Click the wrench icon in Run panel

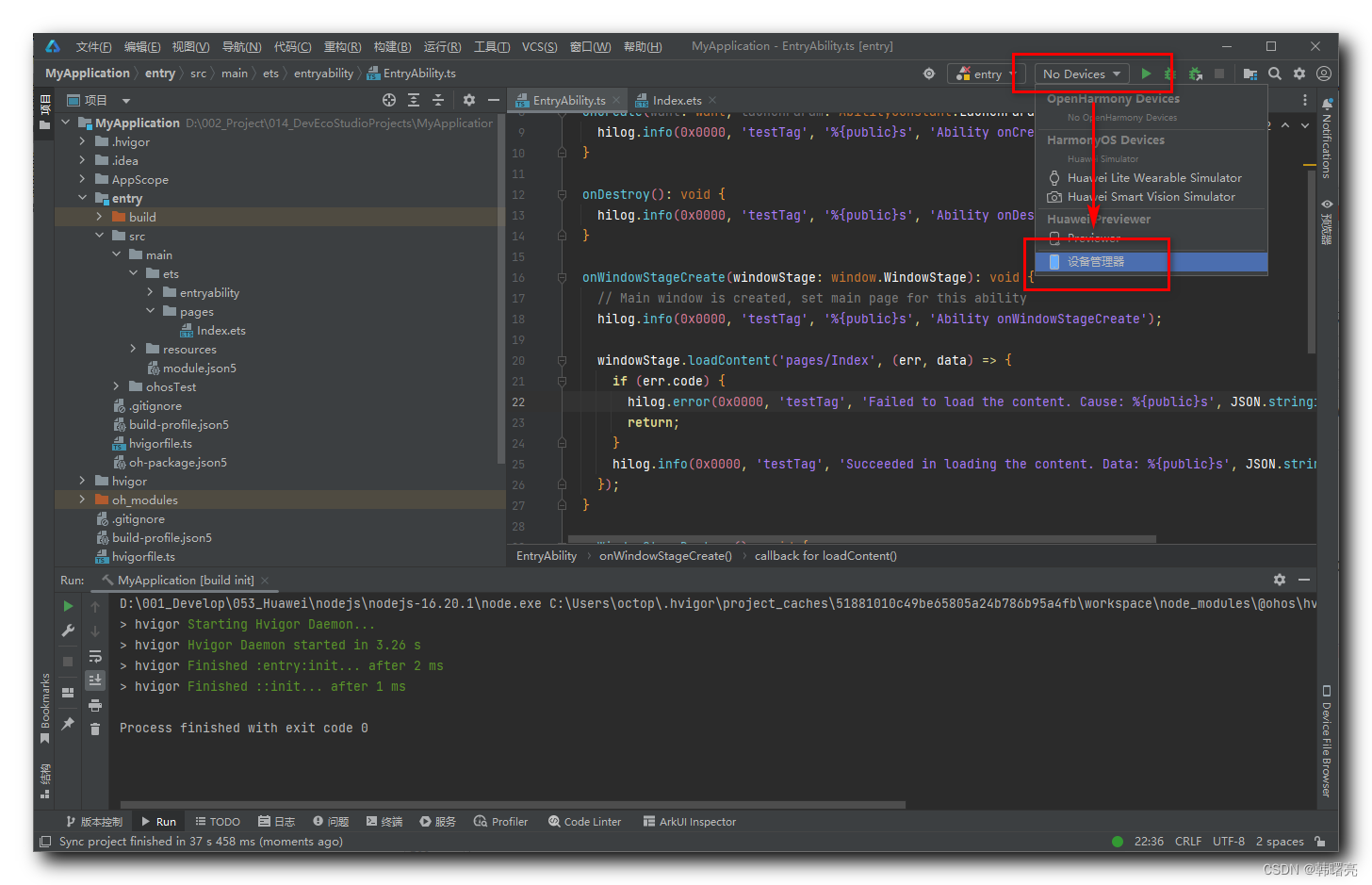[x=68, y=631]
